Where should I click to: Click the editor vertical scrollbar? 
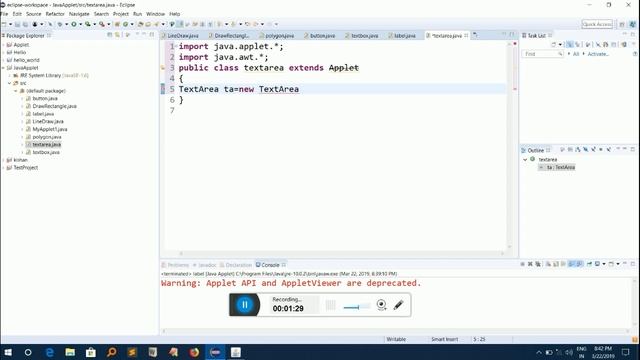coord(509,145)
